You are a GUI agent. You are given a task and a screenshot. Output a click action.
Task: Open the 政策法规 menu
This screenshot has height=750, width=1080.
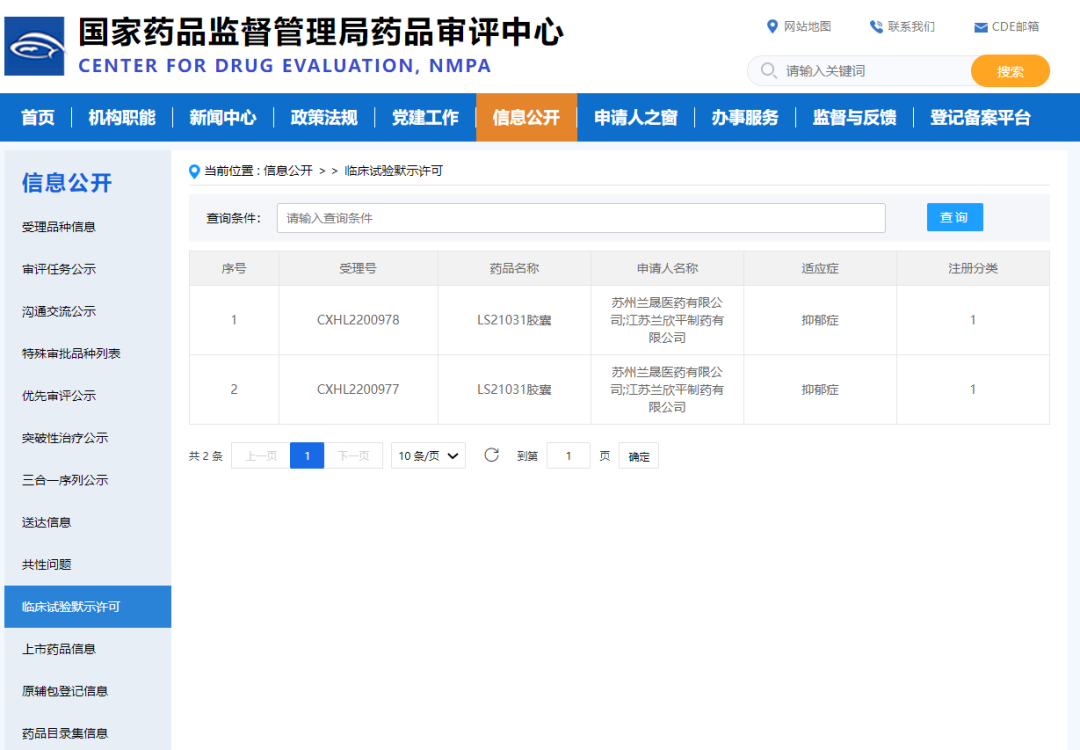coord(322,117)
